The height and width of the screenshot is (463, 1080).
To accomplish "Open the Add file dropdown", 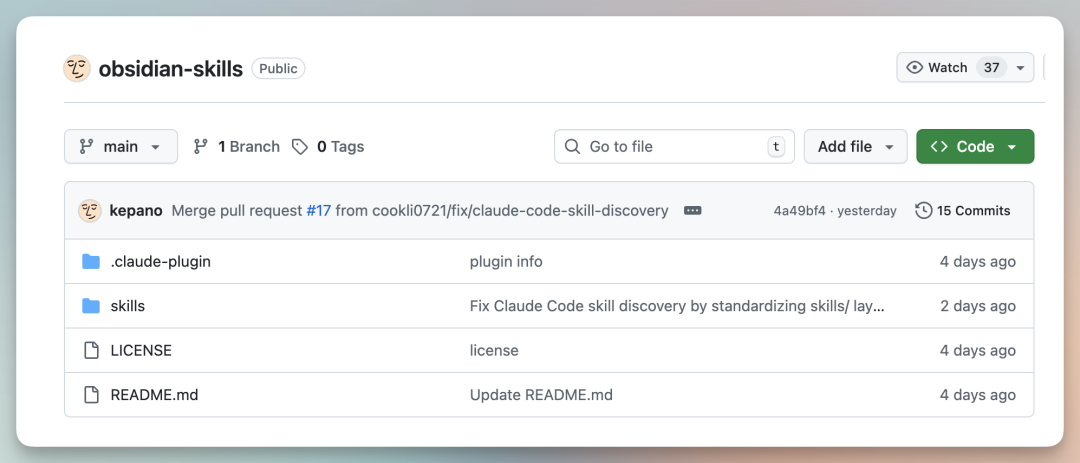I will point(855,147).
